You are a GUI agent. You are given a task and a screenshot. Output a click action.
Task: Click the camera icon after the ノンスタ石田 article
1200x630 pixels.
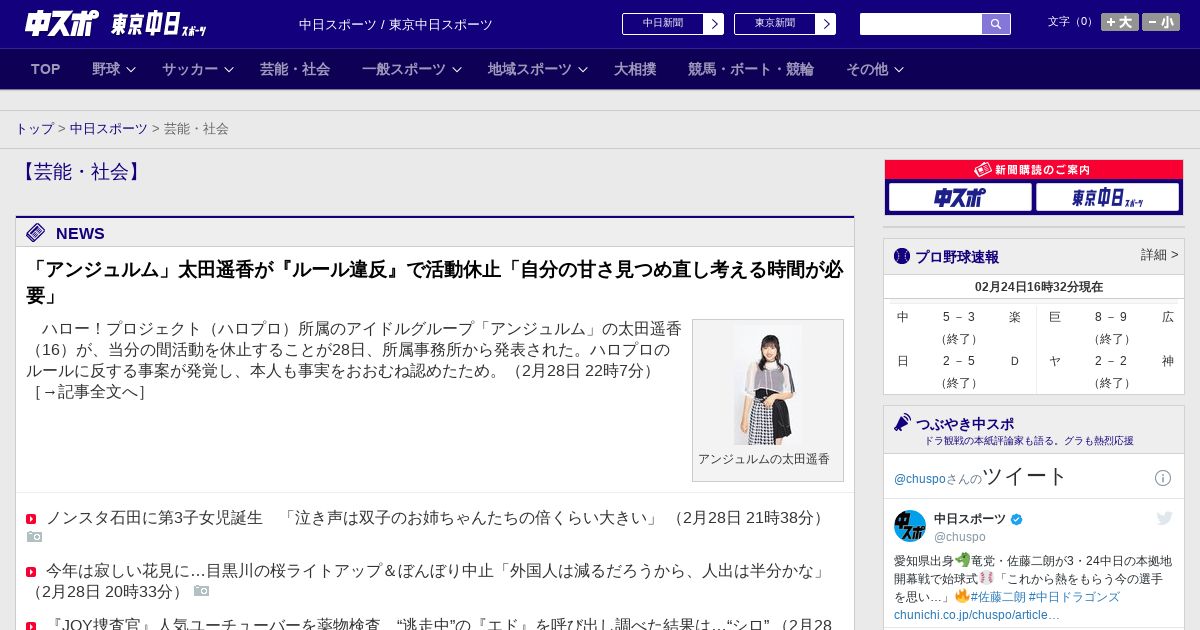pyautogui.click(x=35, y=537)
